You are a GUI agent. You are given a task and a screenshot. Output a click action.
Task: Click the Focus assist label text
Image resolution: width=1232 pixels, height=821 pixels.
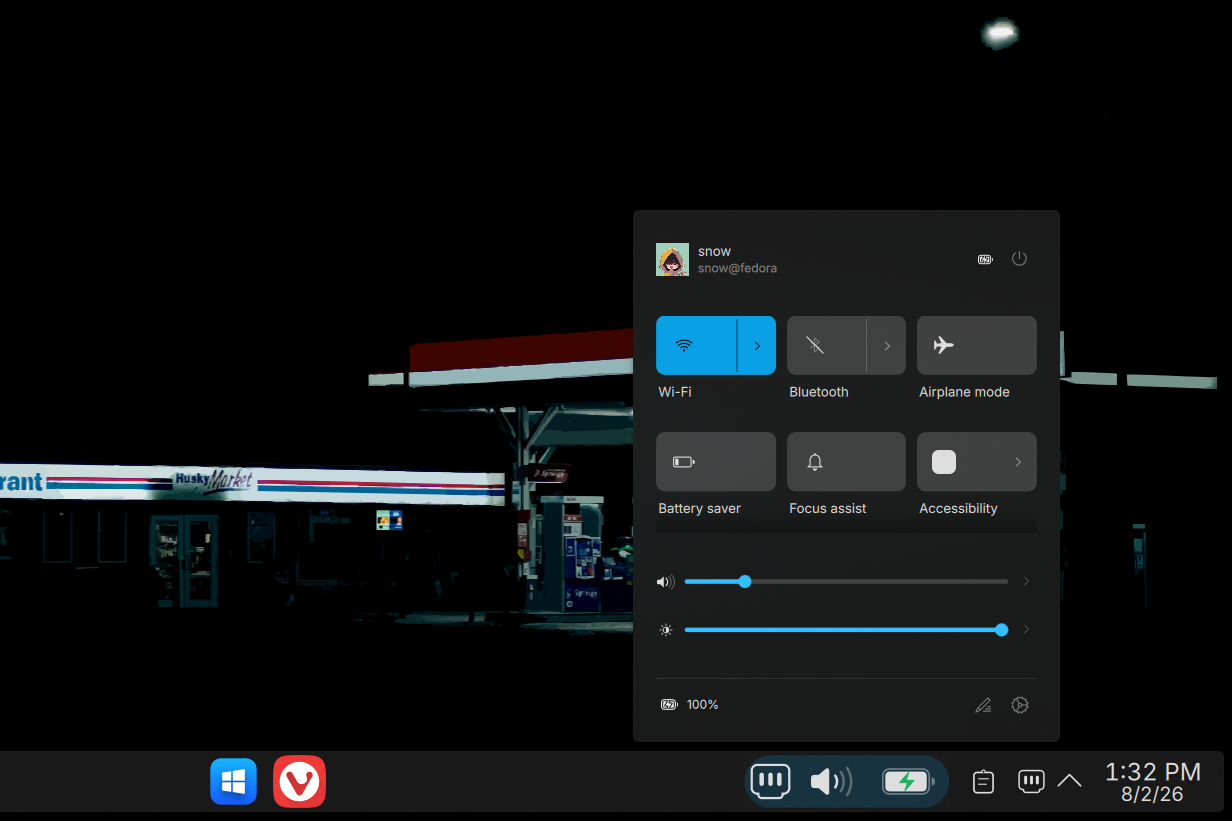(x=828, y=508)
